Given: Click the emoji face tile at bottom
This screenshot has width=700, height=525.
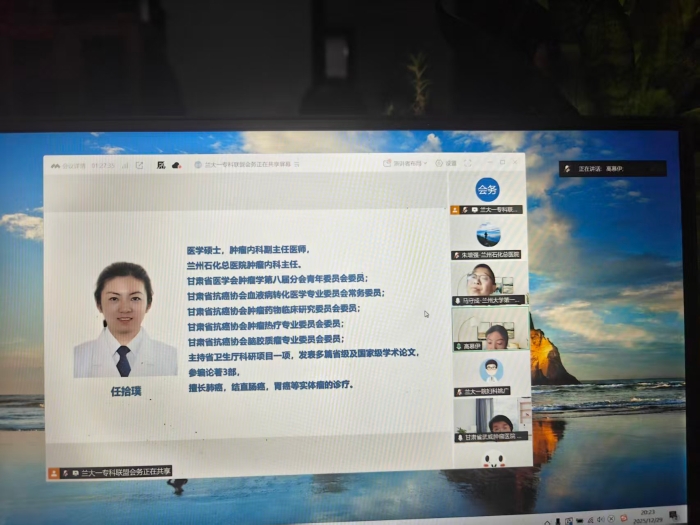Looking at the screenshot, I should [492, 460].
